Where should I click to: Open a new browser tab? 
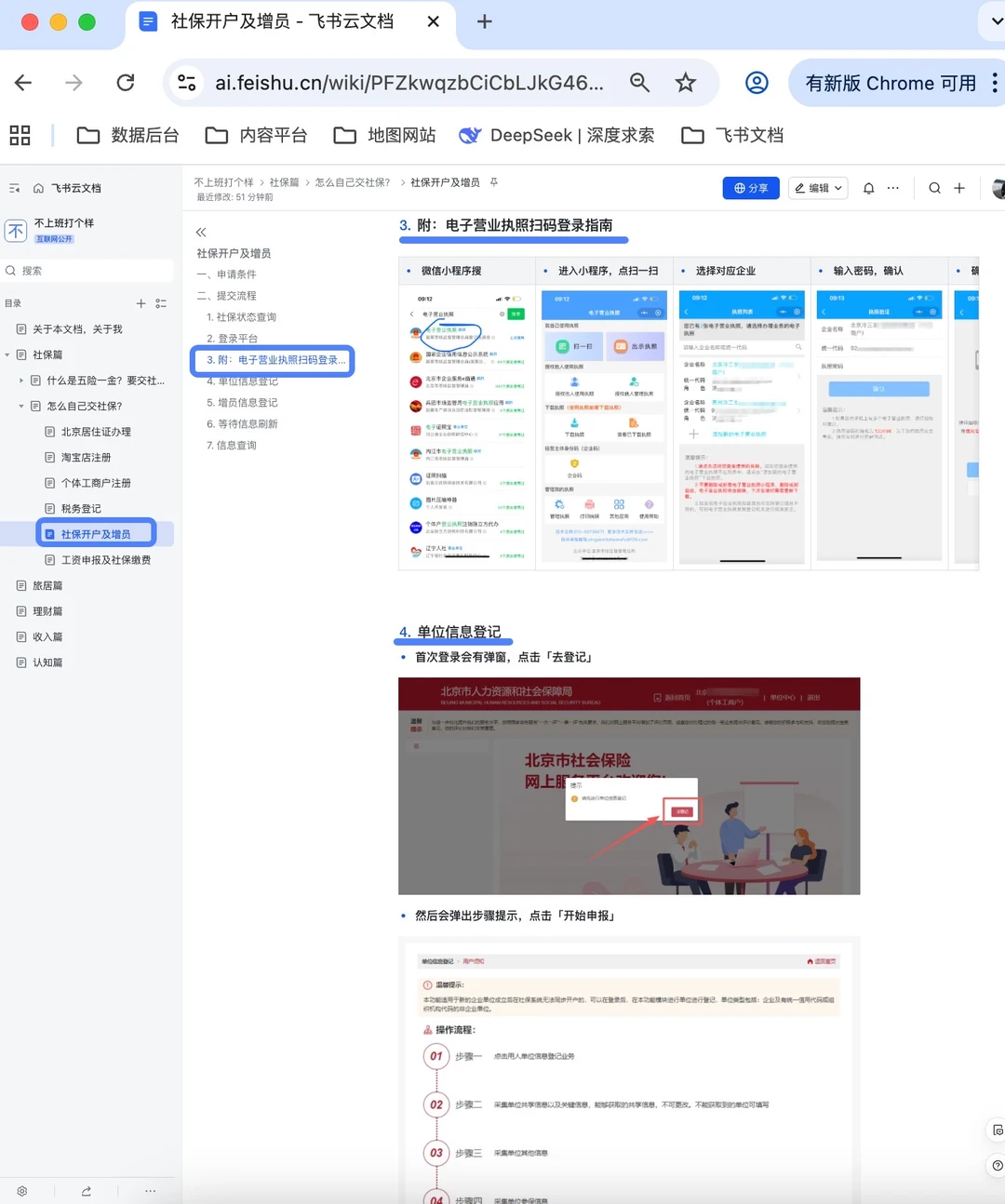(x=484, y=21)
